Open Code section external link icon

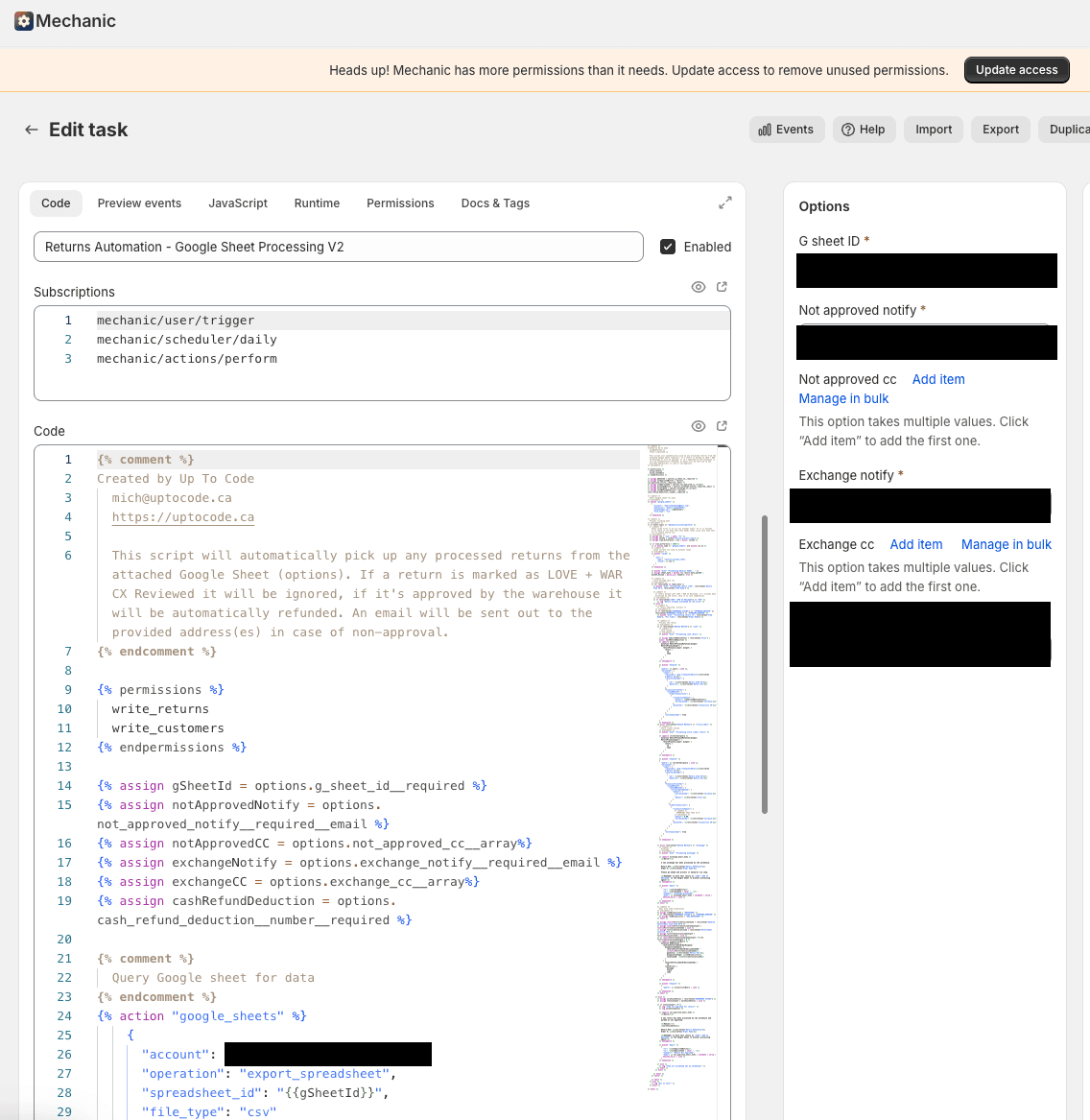coord(723,426)
